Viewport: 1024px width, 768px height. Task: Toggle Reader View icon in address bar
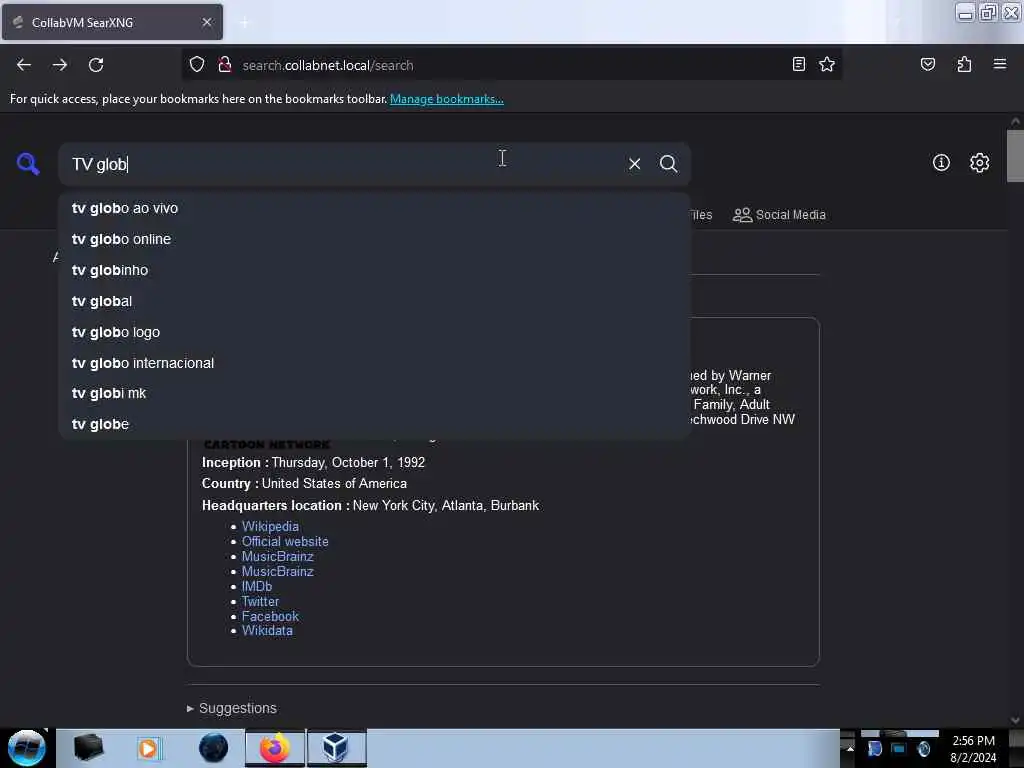point(798,65)
